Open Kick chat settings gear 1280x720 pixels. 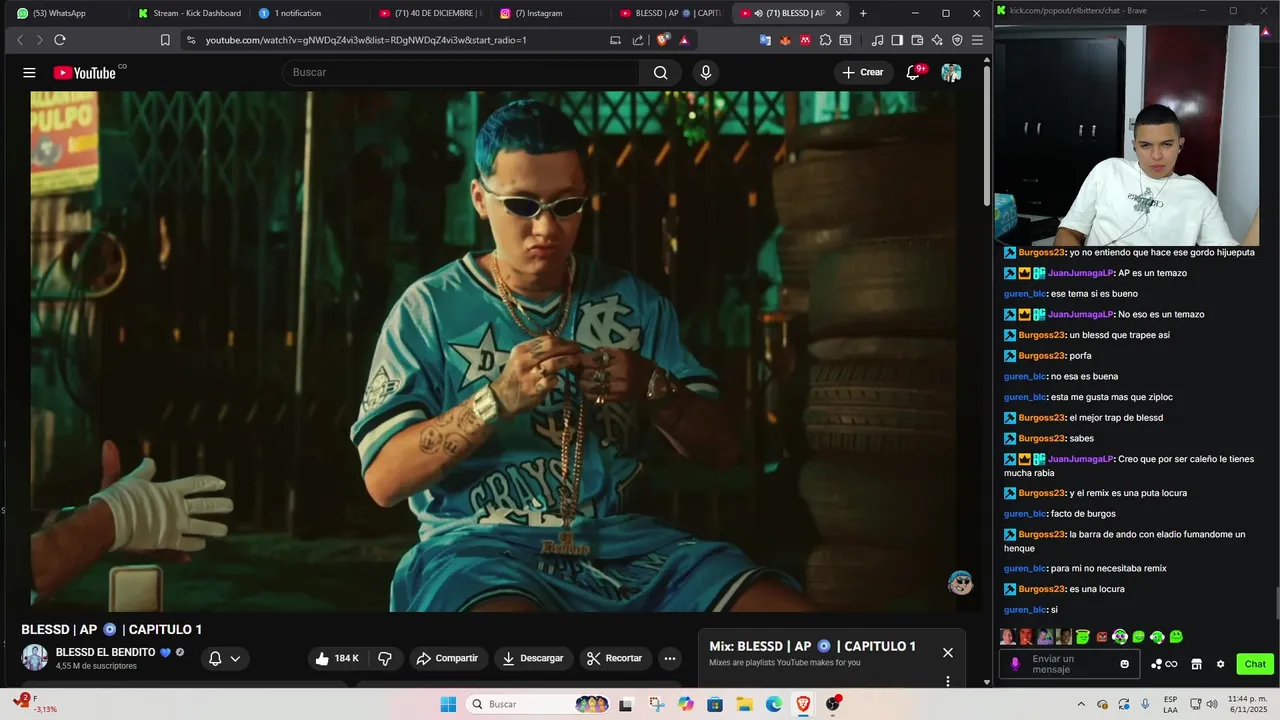click(1220, 664)
